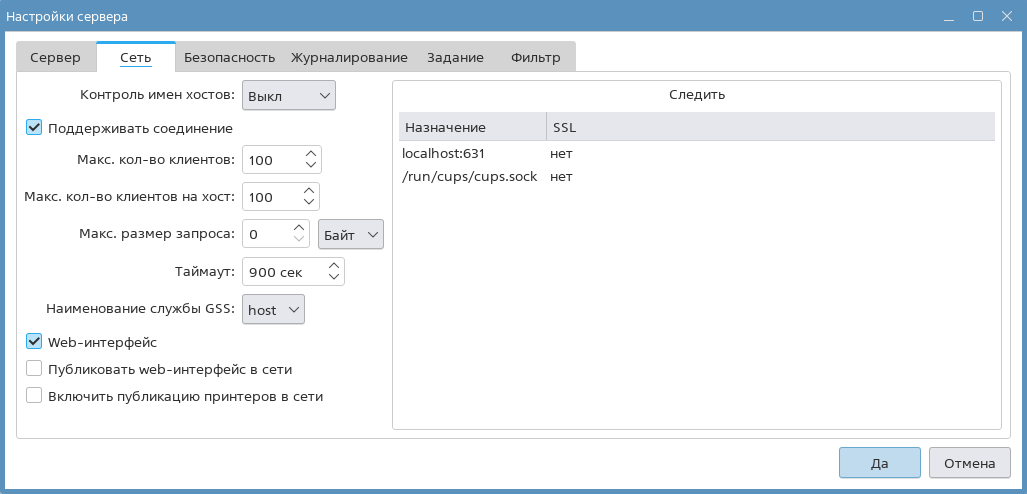Click into the Таймаут input field
The height and width of the screenshot is (494, 1027).
(283, 271)
